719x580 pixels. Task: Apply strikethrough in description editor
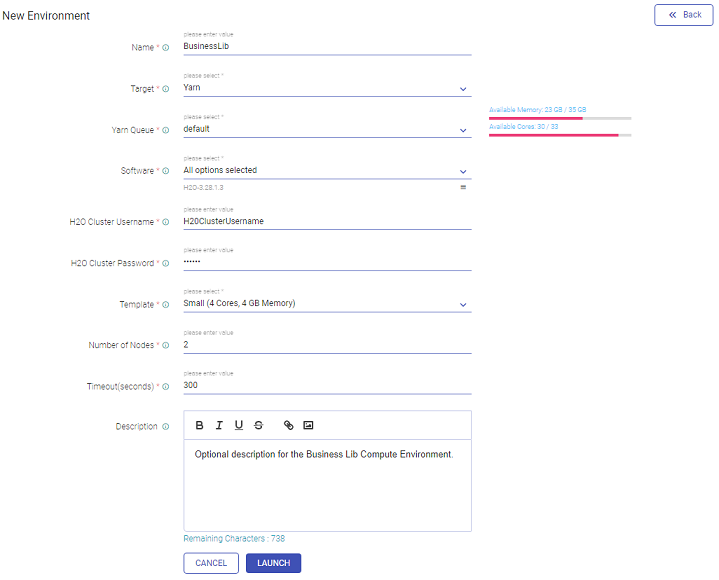coord(259,425)
